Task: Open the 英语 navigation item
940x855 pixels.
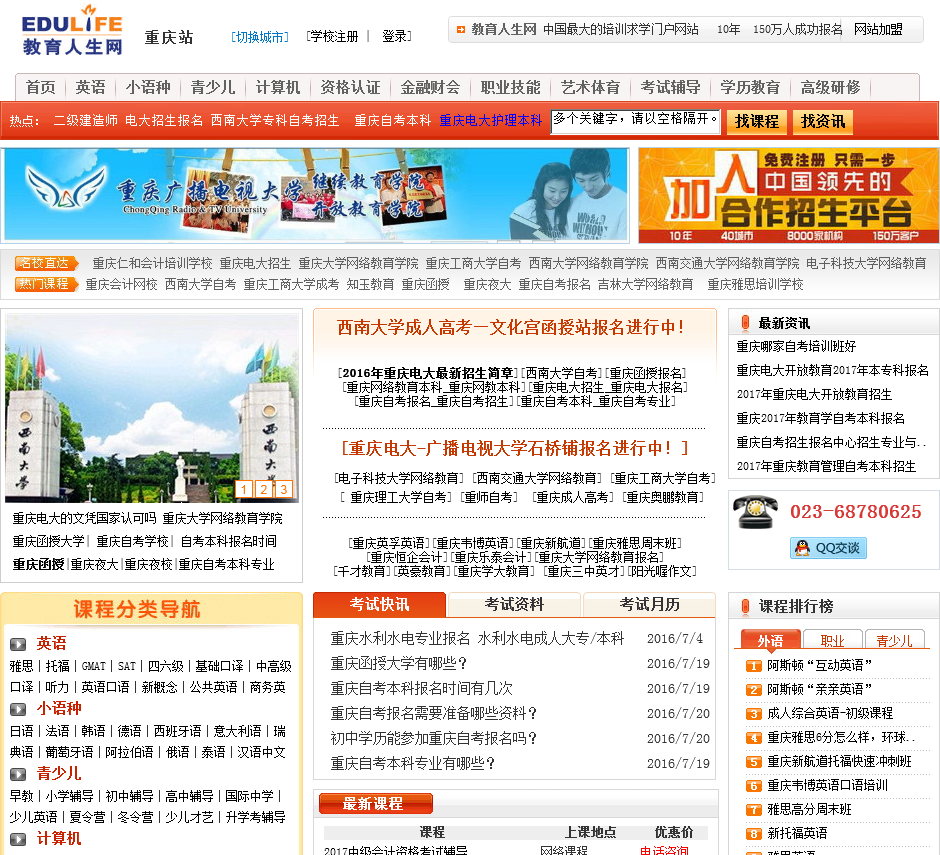Action: click(91, 88)
